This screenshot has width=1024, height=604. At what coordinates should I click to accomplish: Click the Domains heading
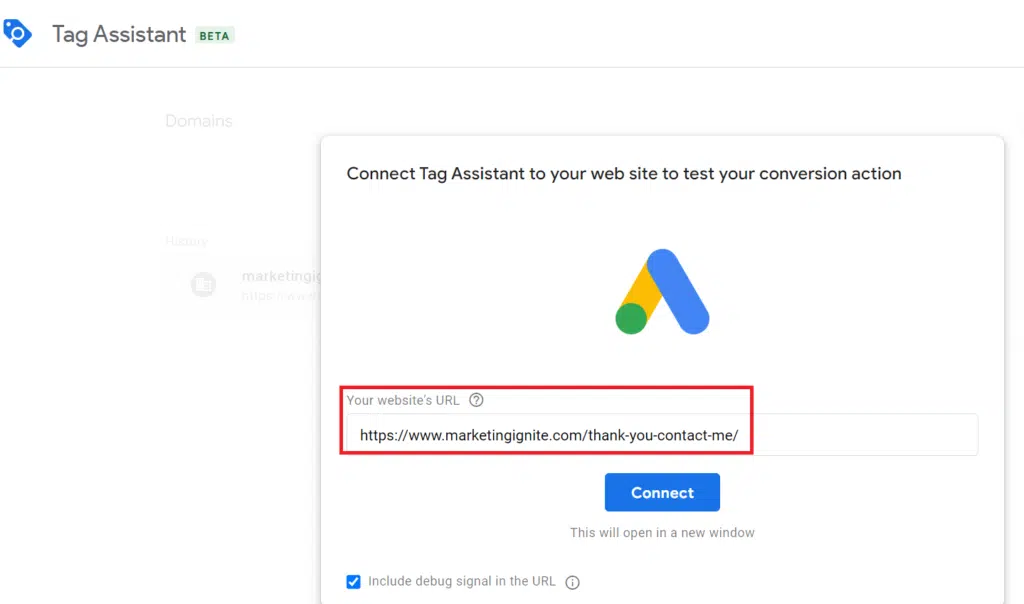tap(199, 121)
